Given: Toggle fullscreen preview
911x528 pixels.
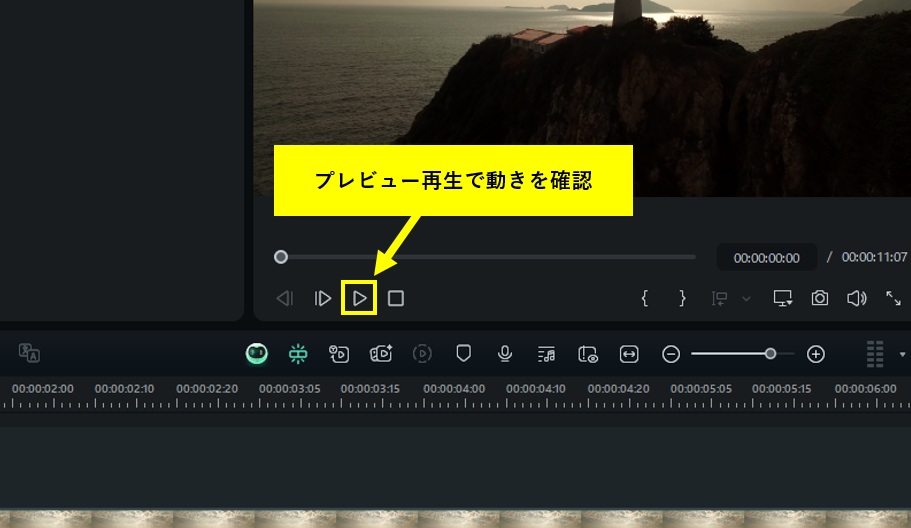Looking at the screenshot, I should pos(893,299).
